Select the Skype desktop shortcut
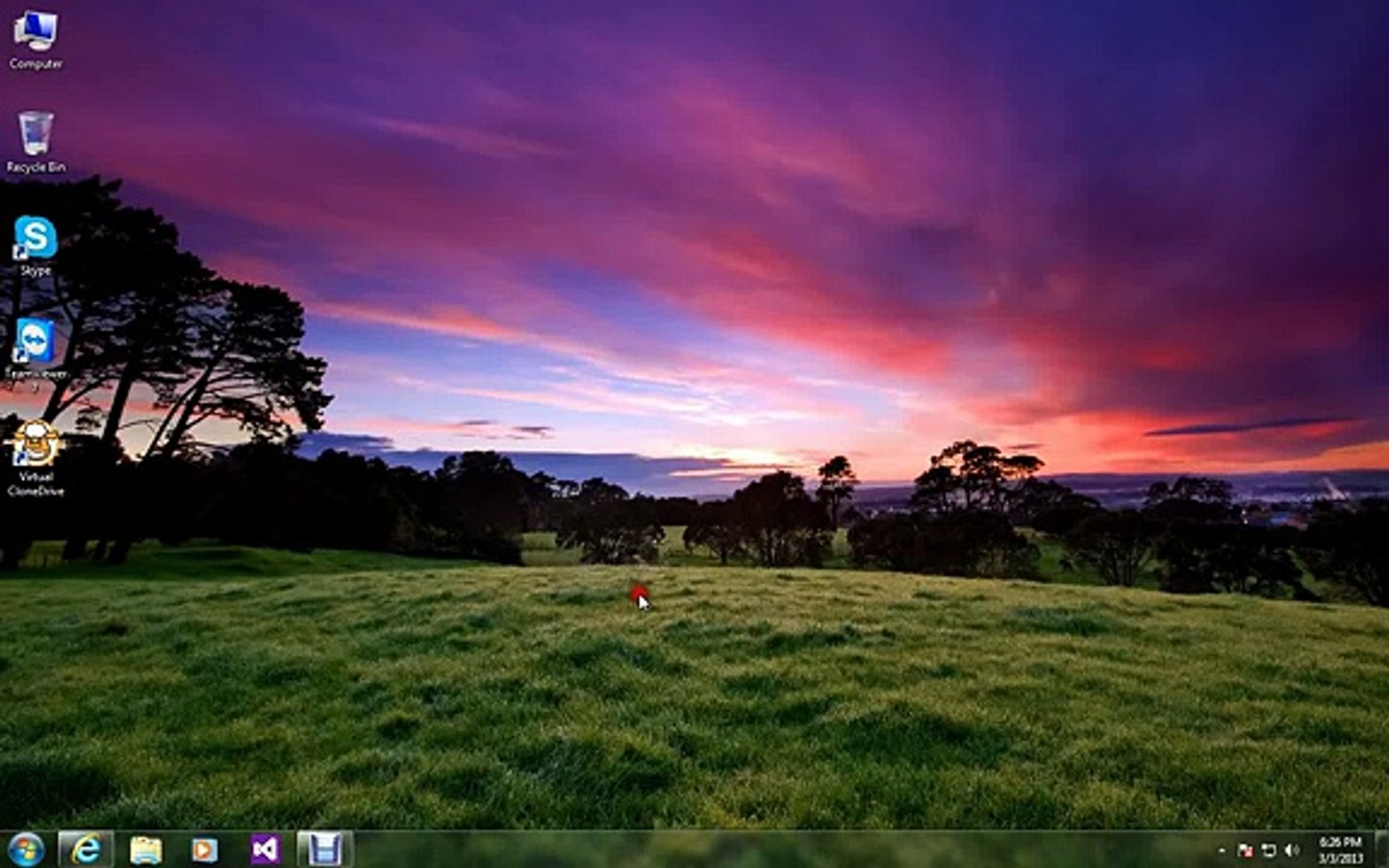Screen dimensions: 1389x868 coord(35,246)
